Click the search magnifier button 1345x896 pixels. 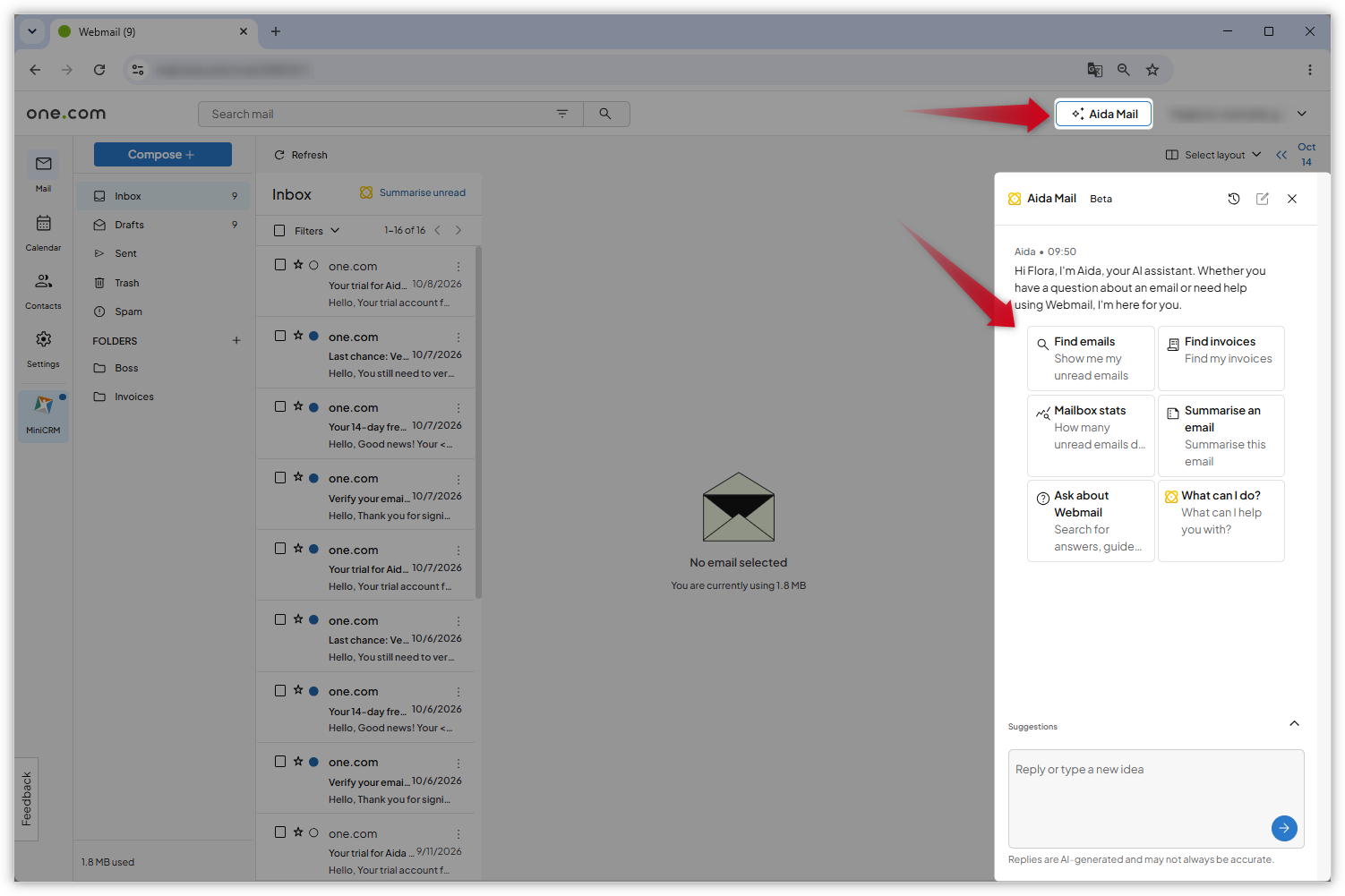coord(605,114)
